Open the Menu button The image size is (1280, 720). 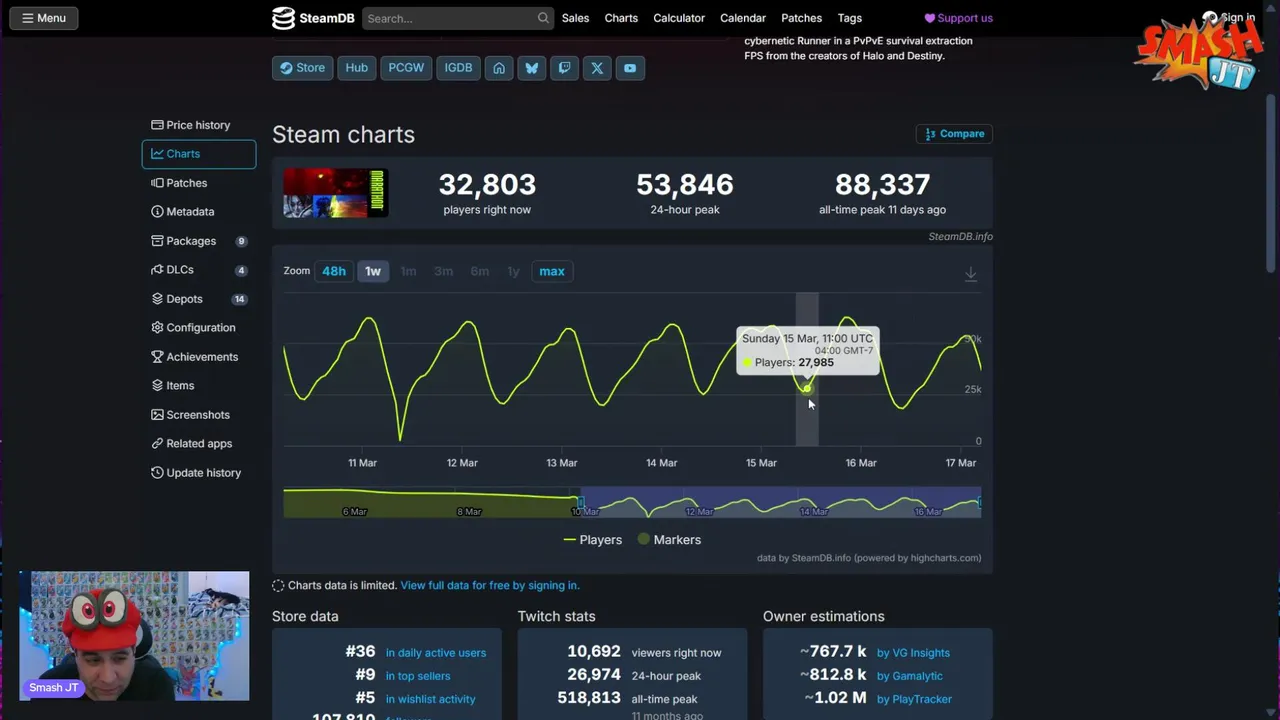coord(44,18)
